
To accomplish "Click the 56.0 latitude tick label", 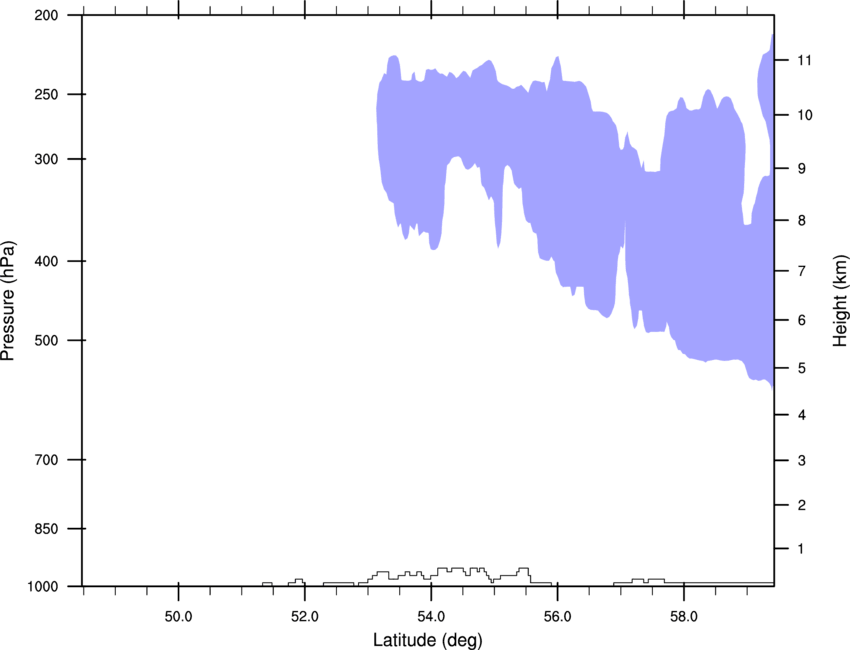I will click(x=557, y=617).
